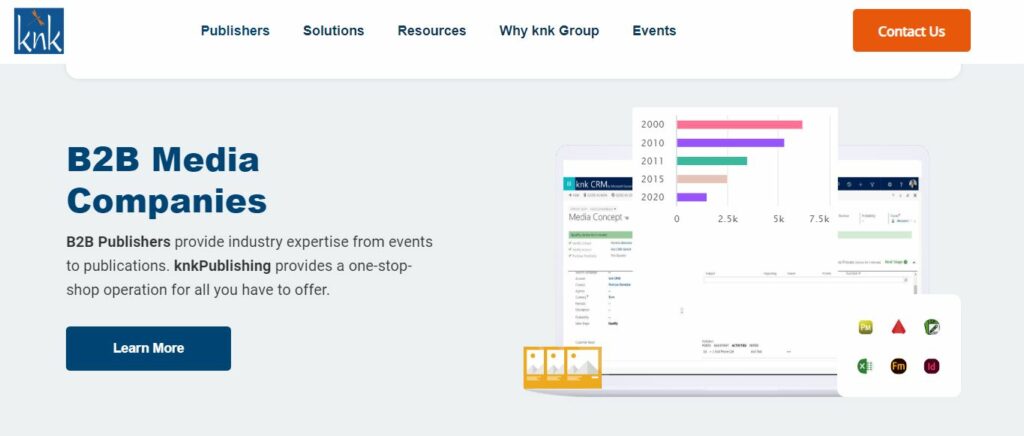
Task: Click the bold "B2B Publishers" text
Action: (x=118, y=242)
